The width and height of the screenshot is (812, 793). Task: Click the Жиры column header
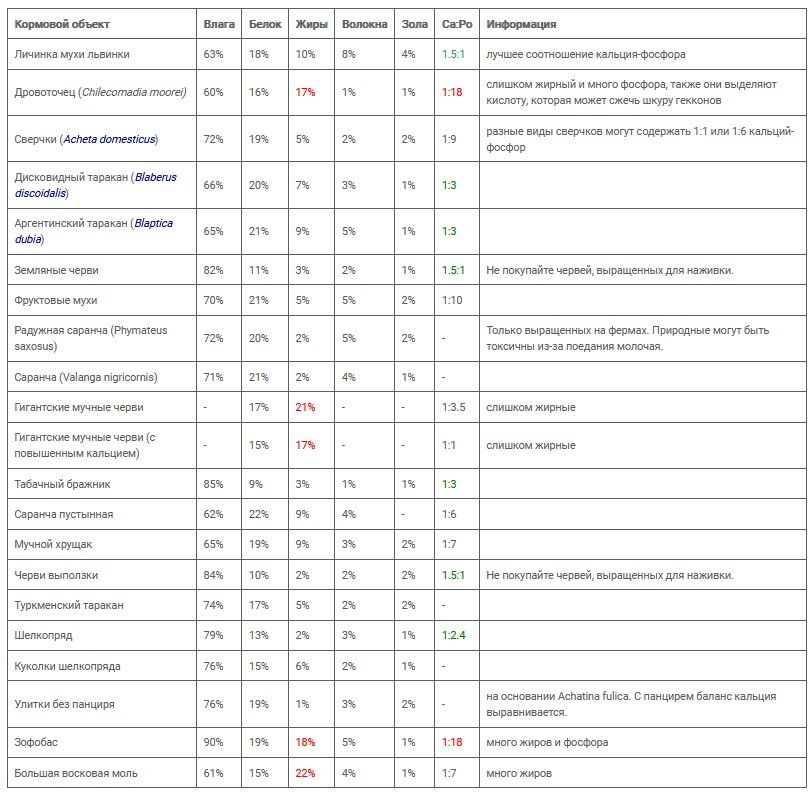(x=311, y=24)
